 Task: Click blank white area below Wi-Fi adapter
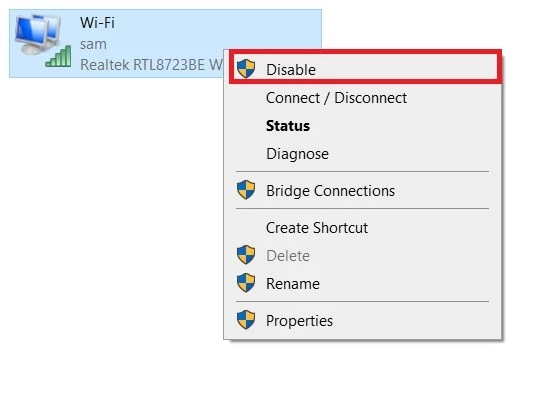[x=111, y=208]
